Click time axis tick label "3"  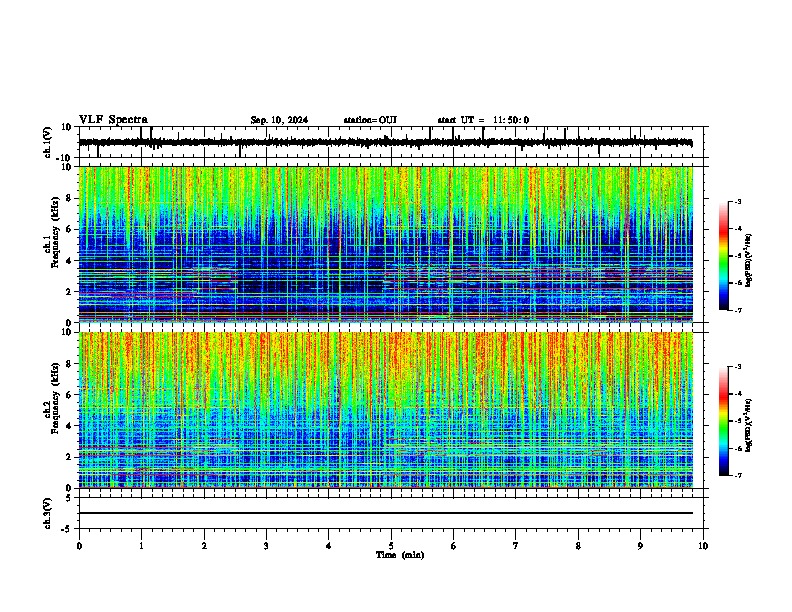click(266, 546)
